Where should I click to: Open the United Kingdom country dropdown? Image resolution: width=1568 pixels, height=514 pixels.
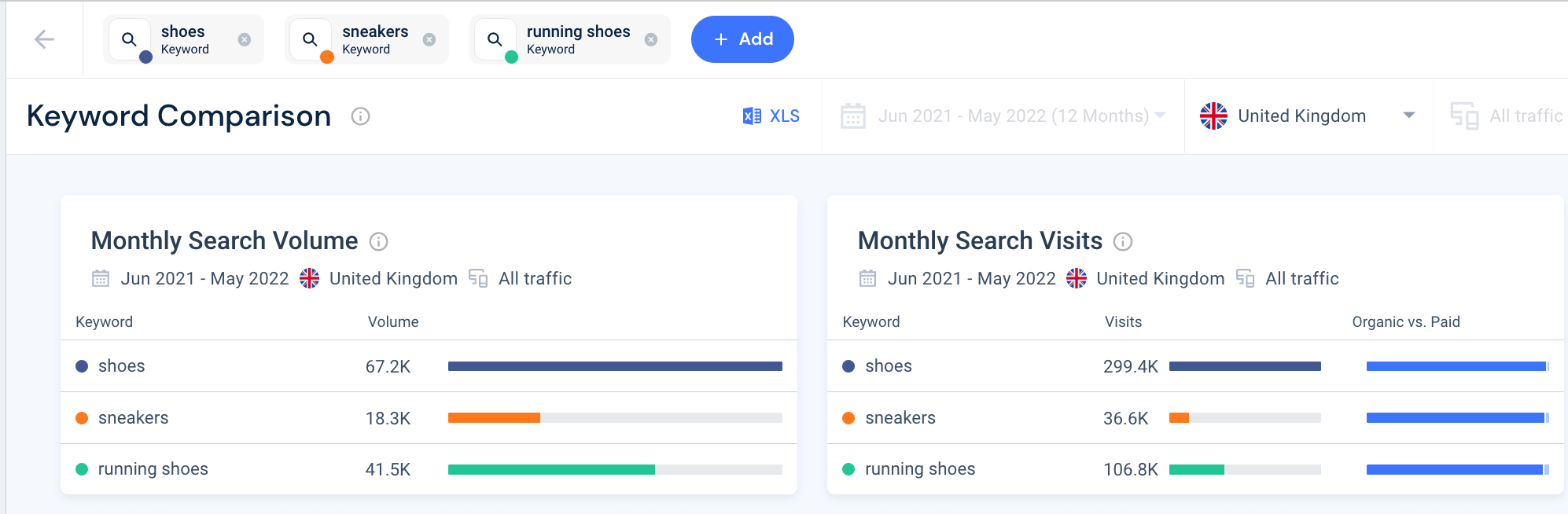click(x=1308, y=116)
